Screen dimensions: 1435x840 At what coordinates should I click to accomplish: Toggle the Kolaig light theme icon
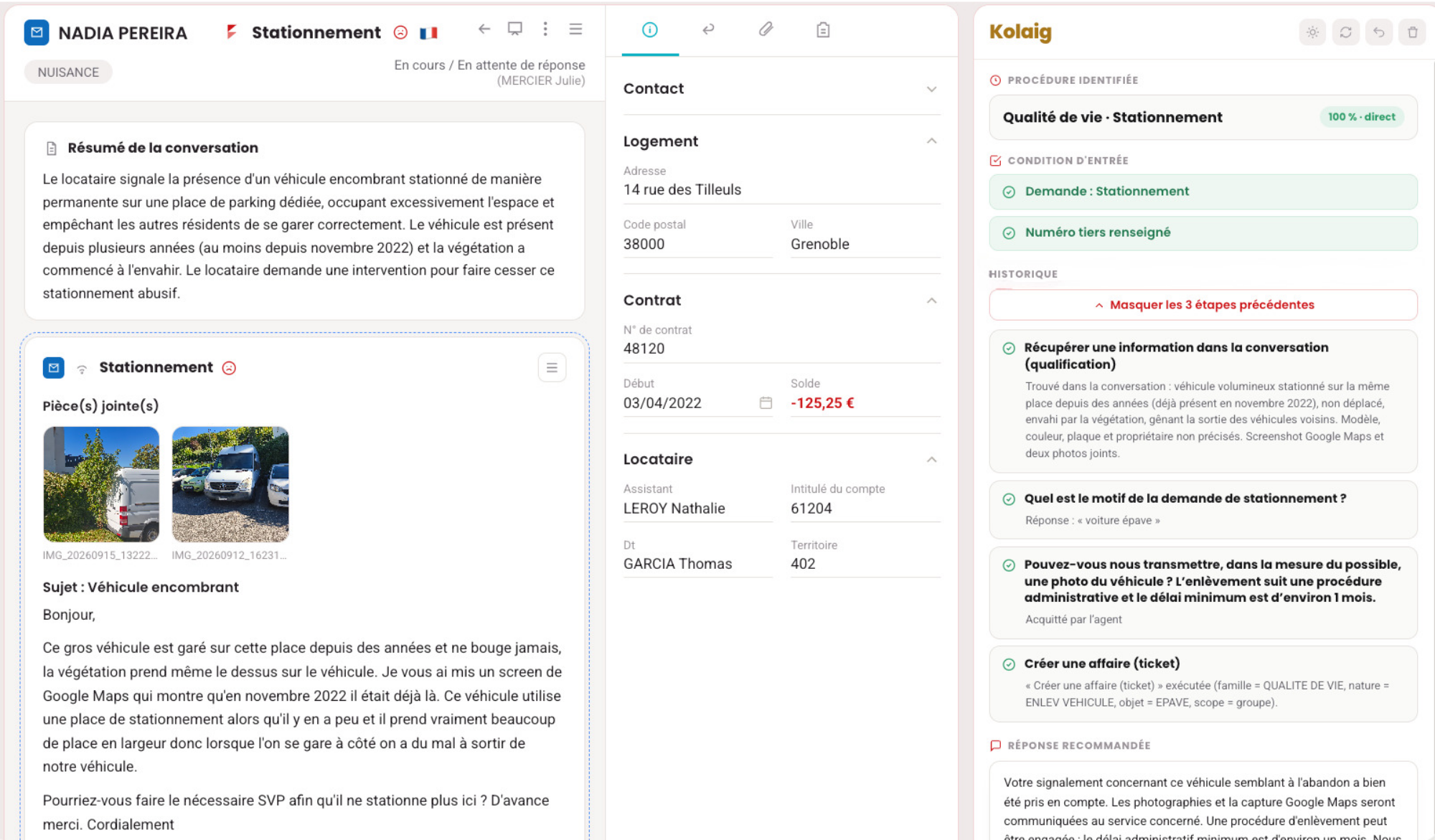click(1312, 32)
